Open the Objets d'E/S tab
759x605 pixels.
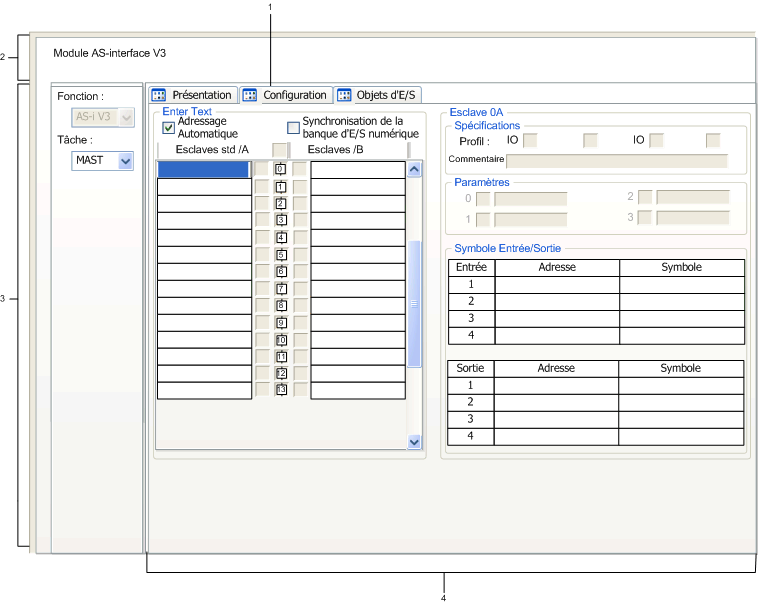point(378,95)
